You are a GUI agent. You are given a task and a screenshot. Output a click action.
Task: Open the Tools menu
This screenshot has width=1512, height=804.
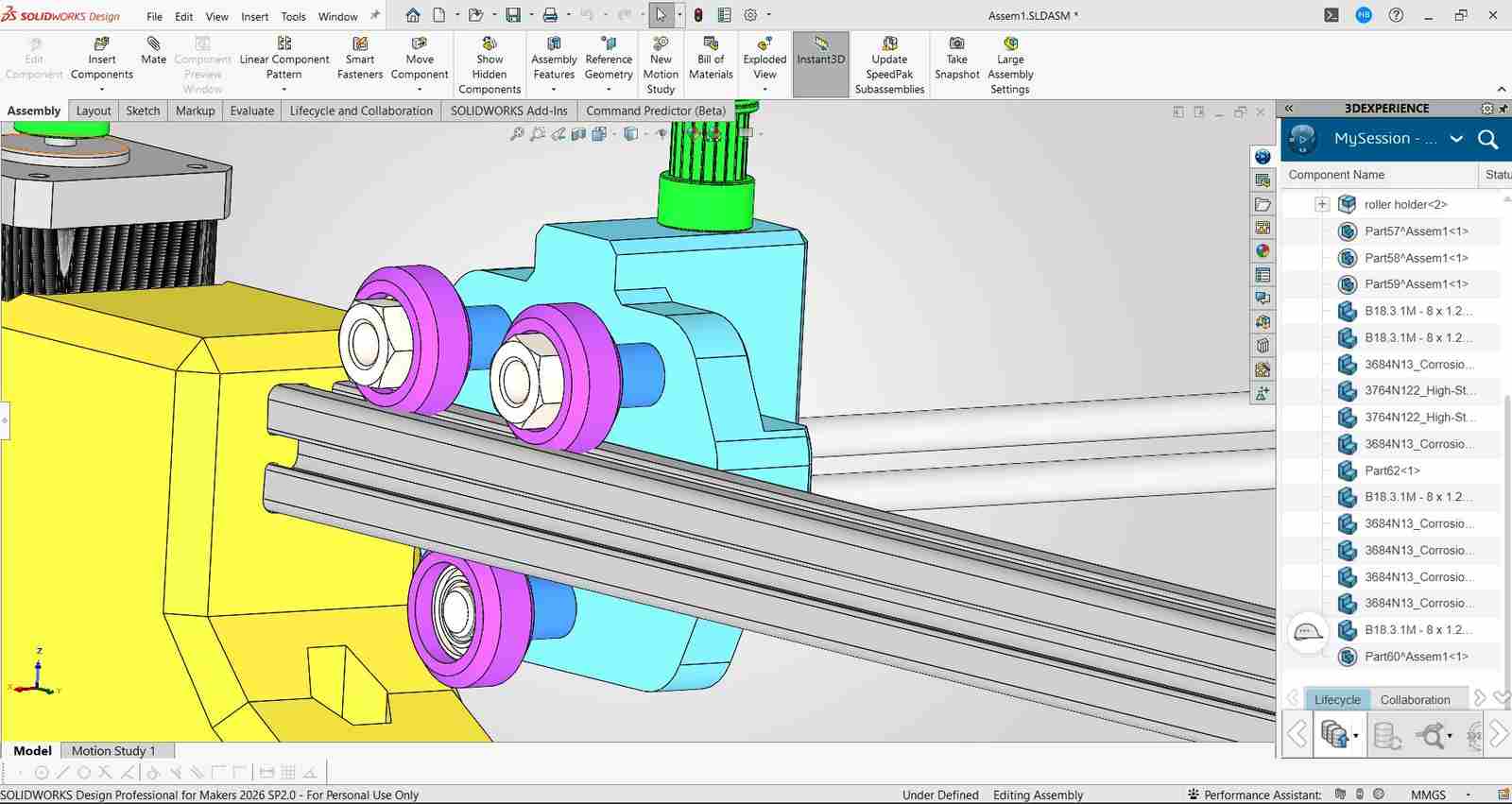pos(293,16)
